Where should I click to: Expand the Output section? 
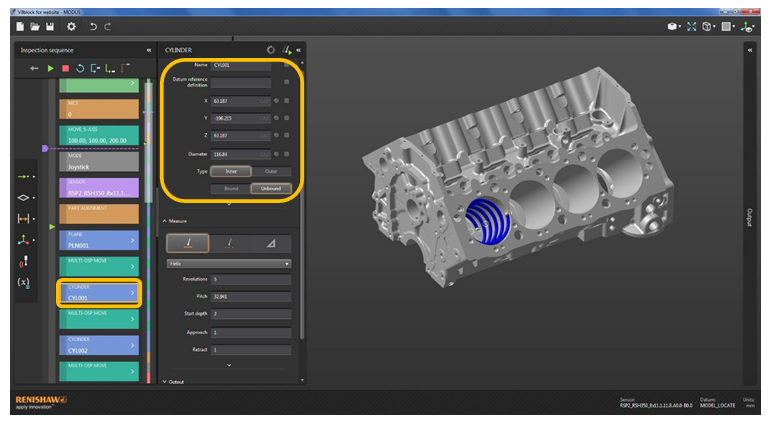point(176,381)
